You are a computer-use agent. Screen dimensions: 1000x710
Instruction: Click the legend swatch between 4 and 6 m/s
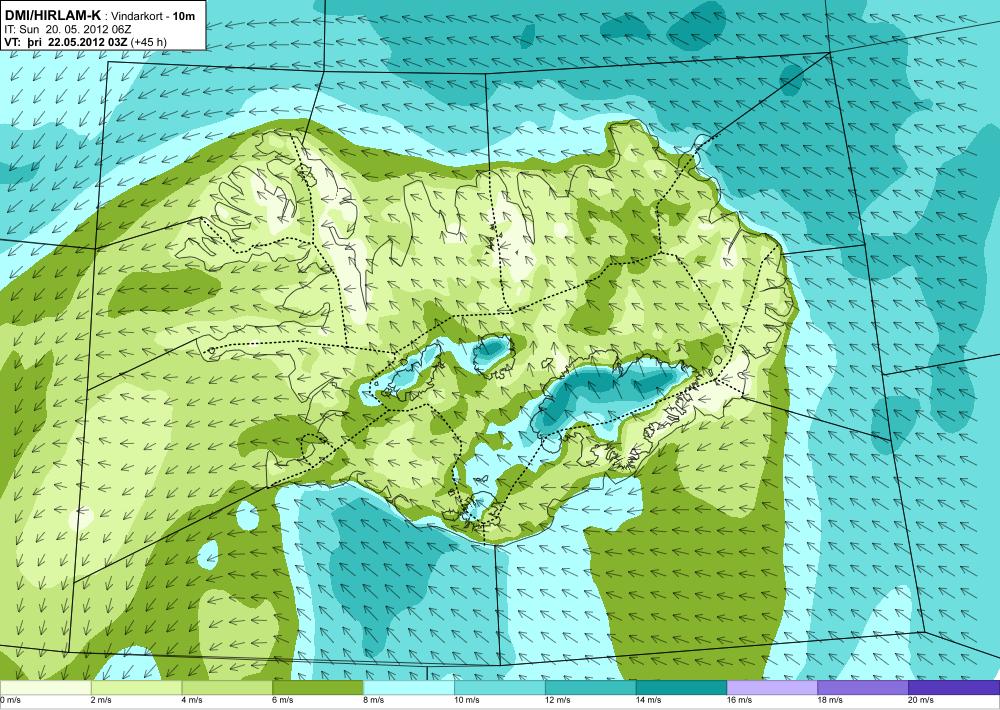(227, 688)
